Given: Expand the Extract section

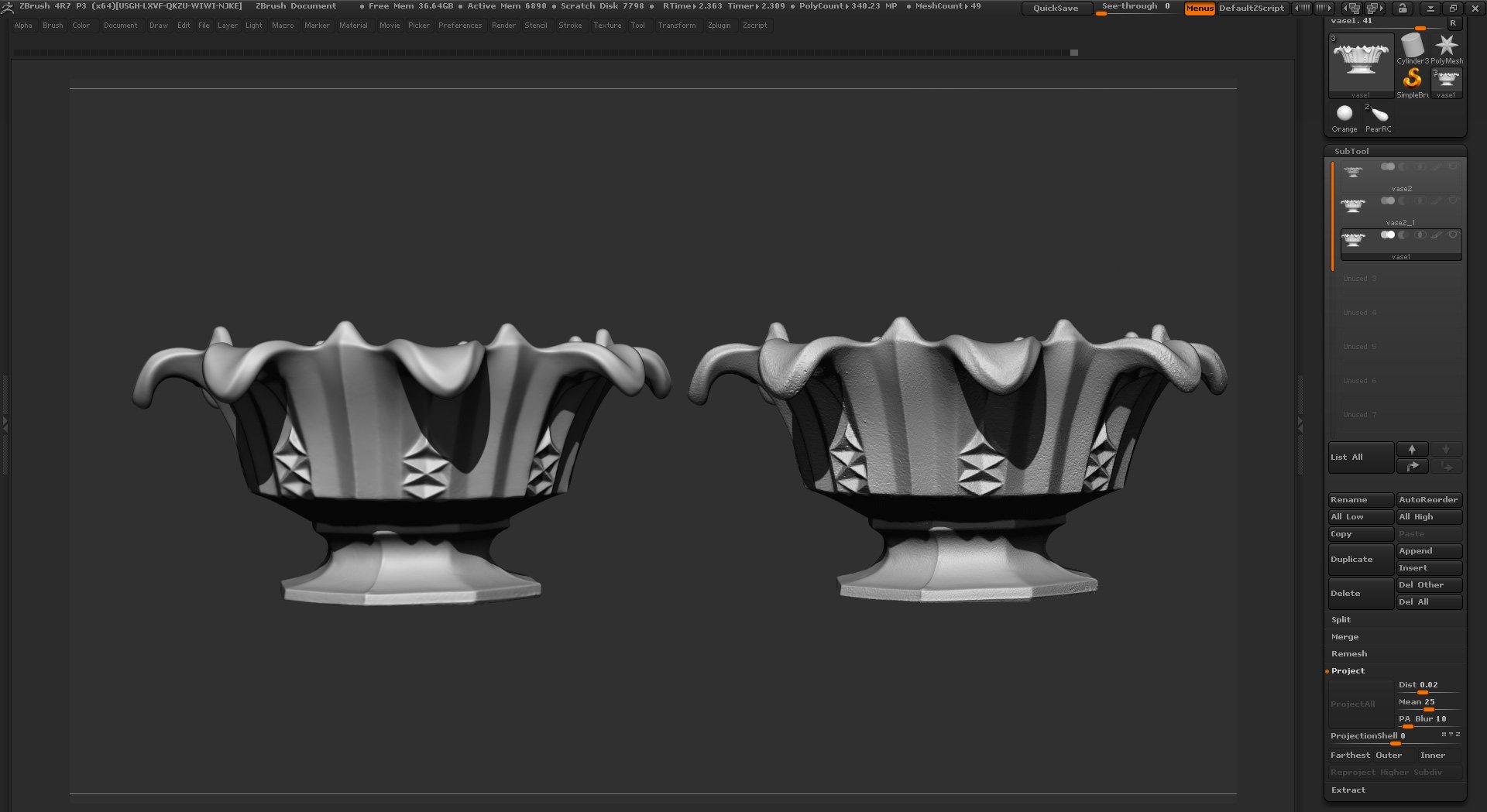Looking at the screenshot, I should point(1348,790).
